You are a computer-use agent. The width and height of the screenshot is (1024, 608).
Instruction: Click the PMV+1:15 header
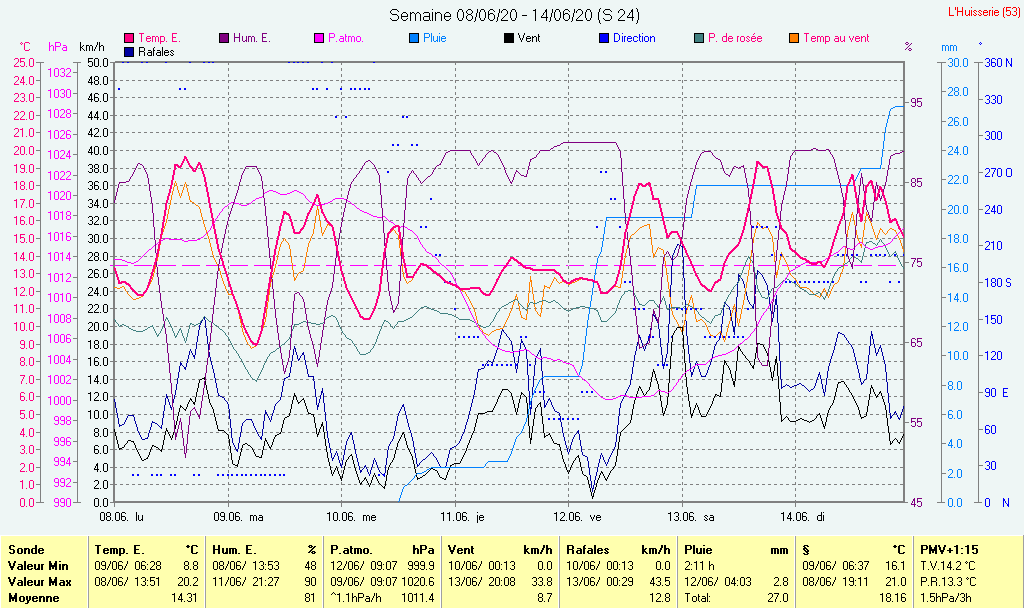tap(949, 551)
